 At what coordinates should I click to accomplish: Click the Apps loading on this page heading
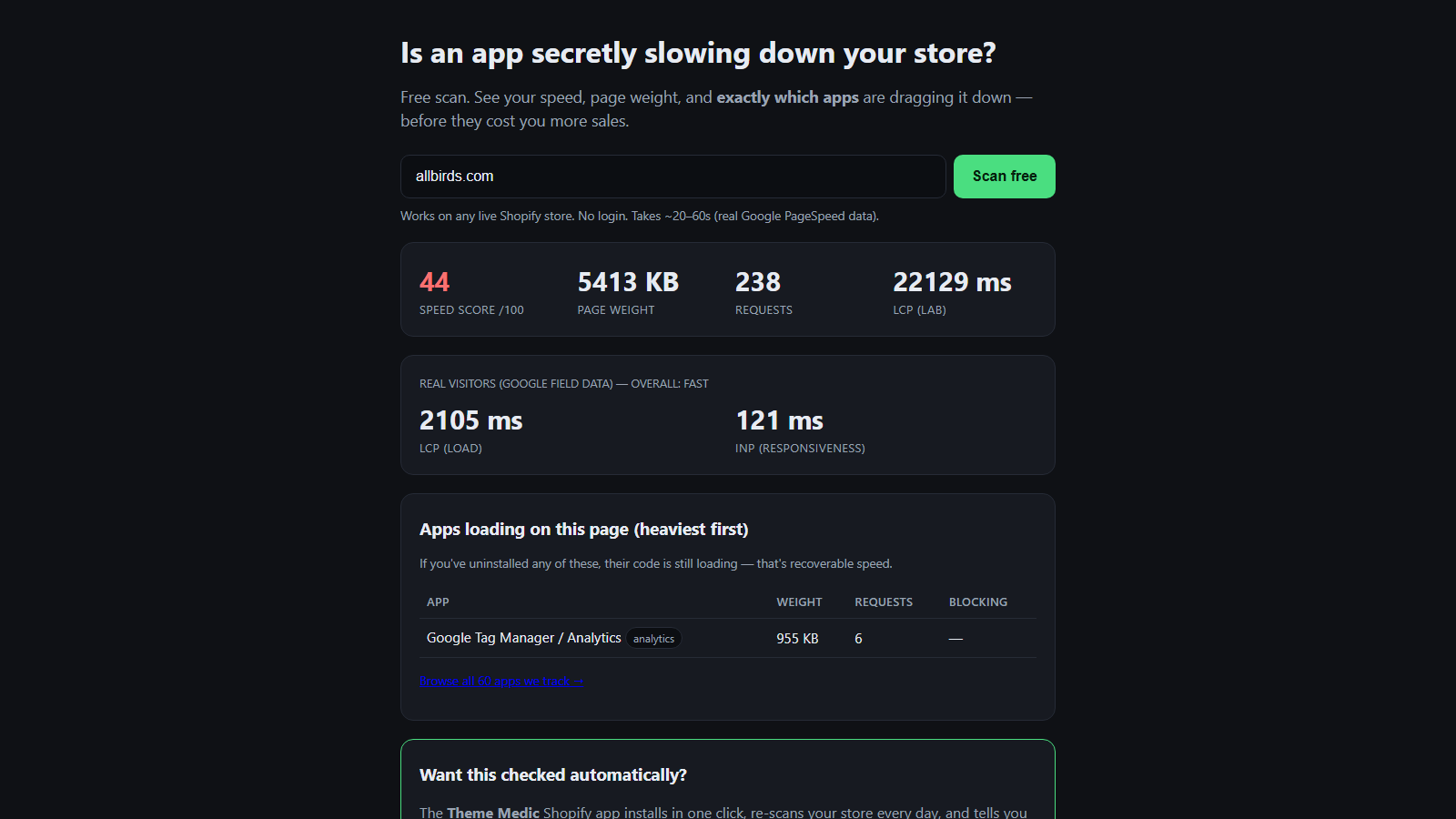(583, 530)
